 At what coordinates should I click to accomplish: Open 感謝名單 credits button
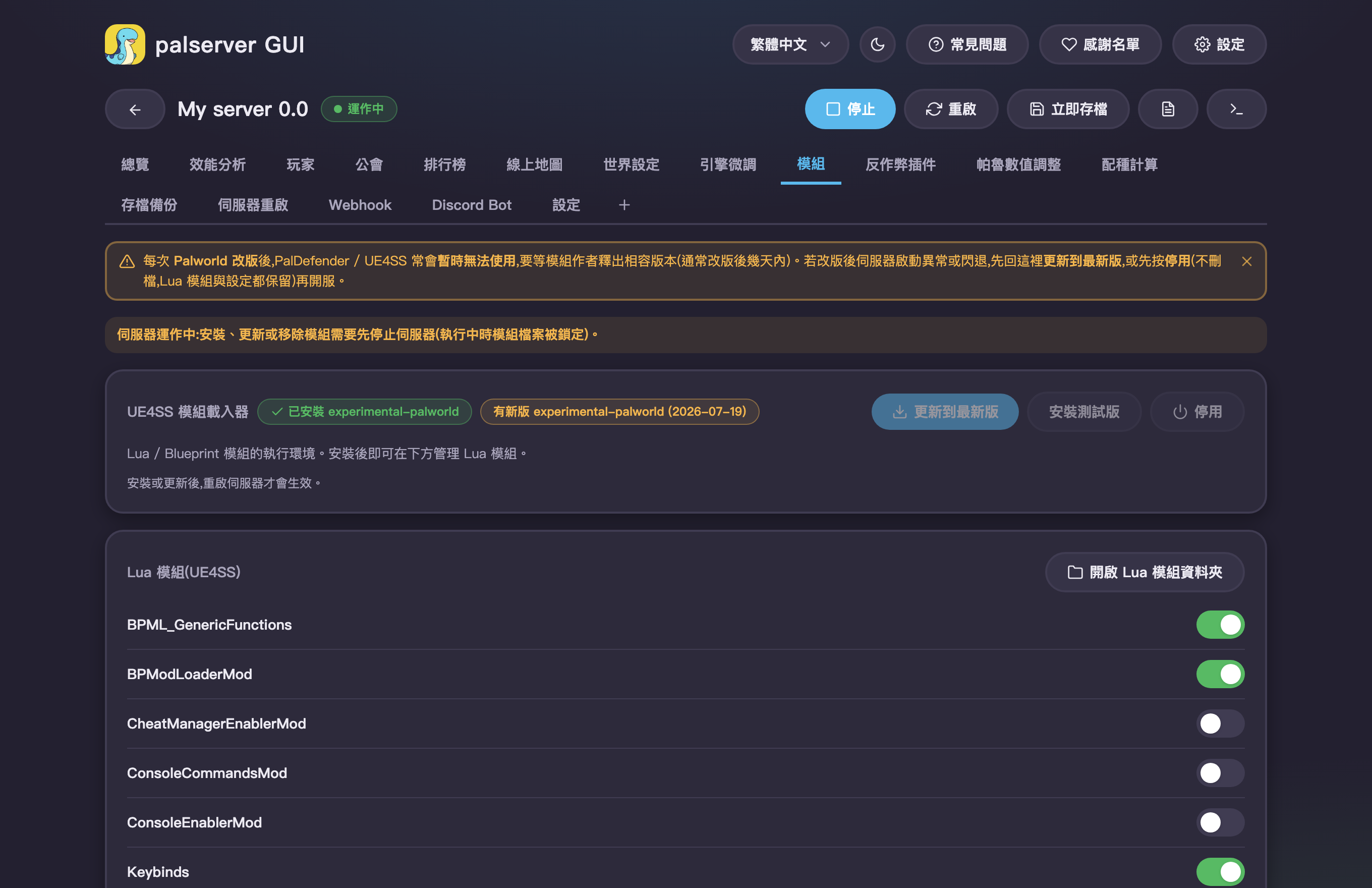click(1100, 44)
